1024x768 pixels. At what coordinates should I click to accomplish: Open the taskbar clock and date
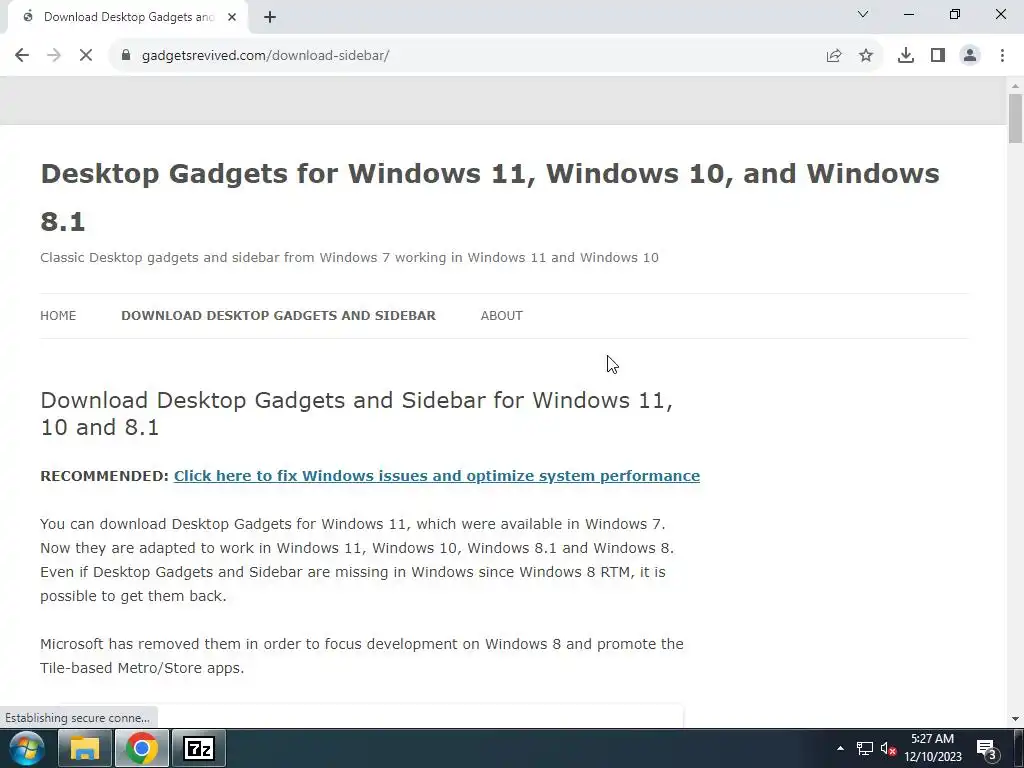click(933, 748)
